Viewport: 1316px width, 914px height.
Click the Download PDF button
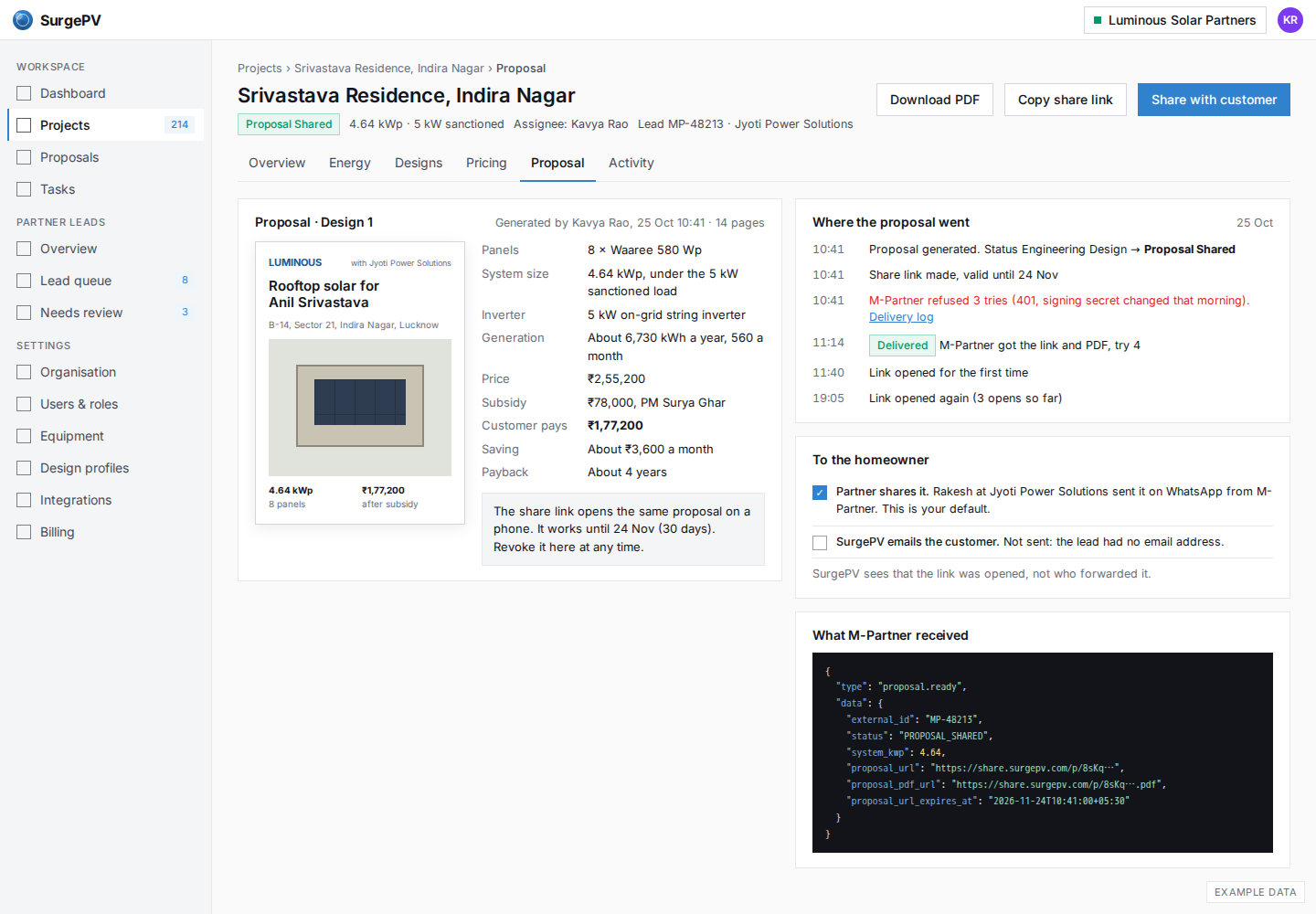pyautogui.click(x=935, y=100)
